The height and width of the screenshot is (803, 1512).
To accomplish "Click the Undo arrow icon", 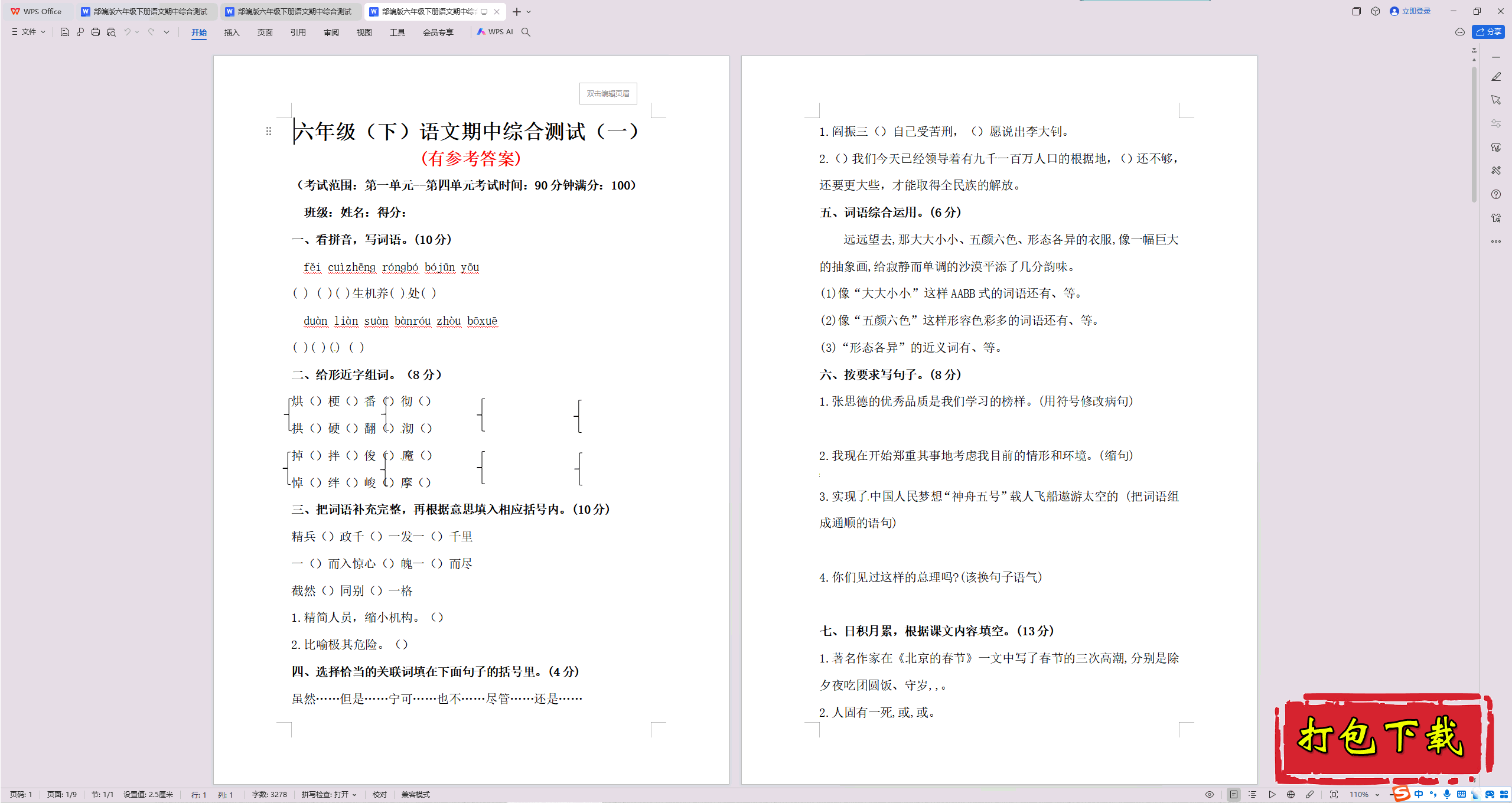I will click(127, 32).
